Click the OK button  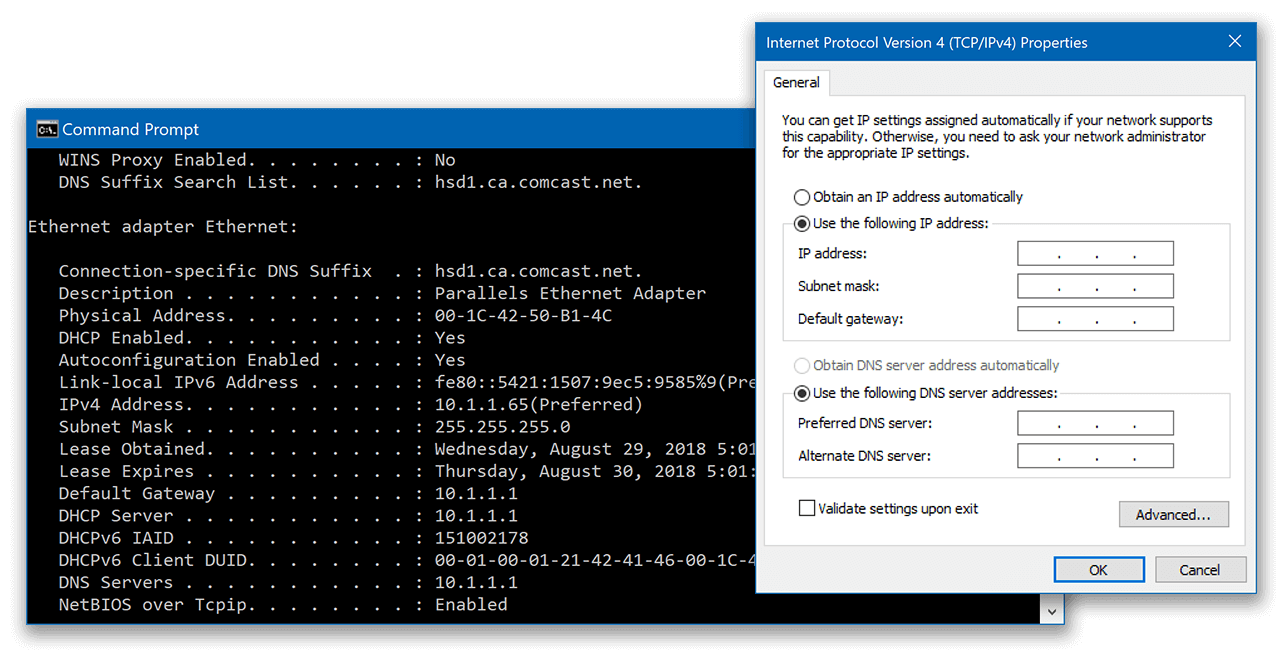point(1098,569)
